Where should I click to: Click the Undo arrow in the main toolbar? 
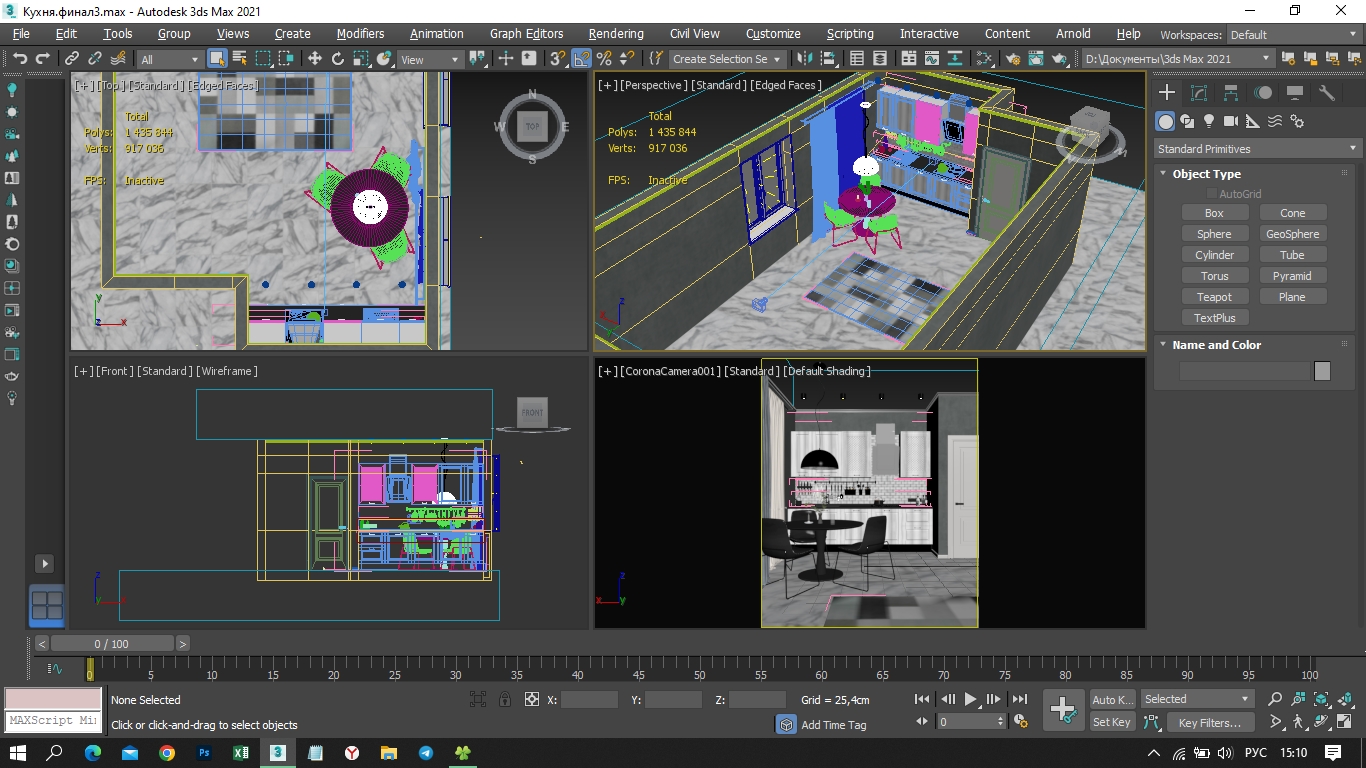coord(19,59)
